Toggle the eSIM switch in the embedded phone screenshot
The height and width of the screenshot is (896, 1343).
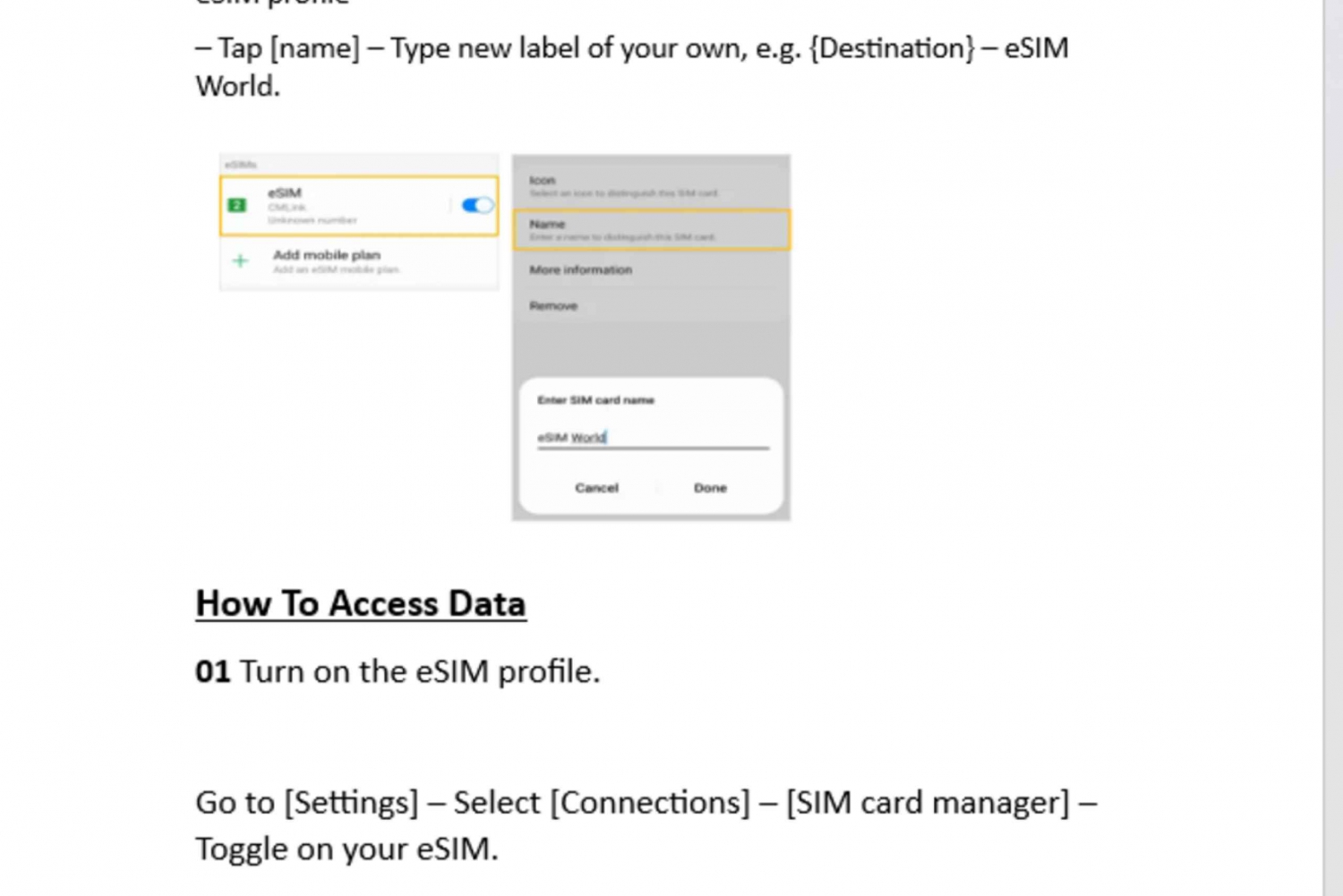tap(477, 205)
